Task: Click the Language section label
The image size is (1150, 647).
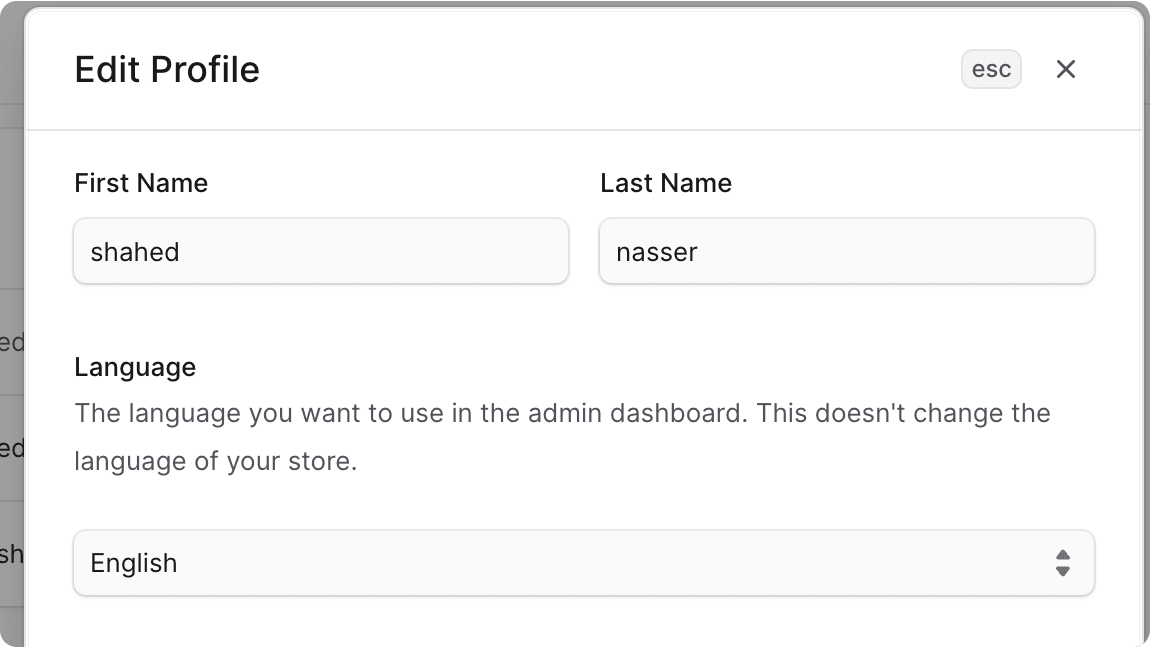Action: pos(134,367)
